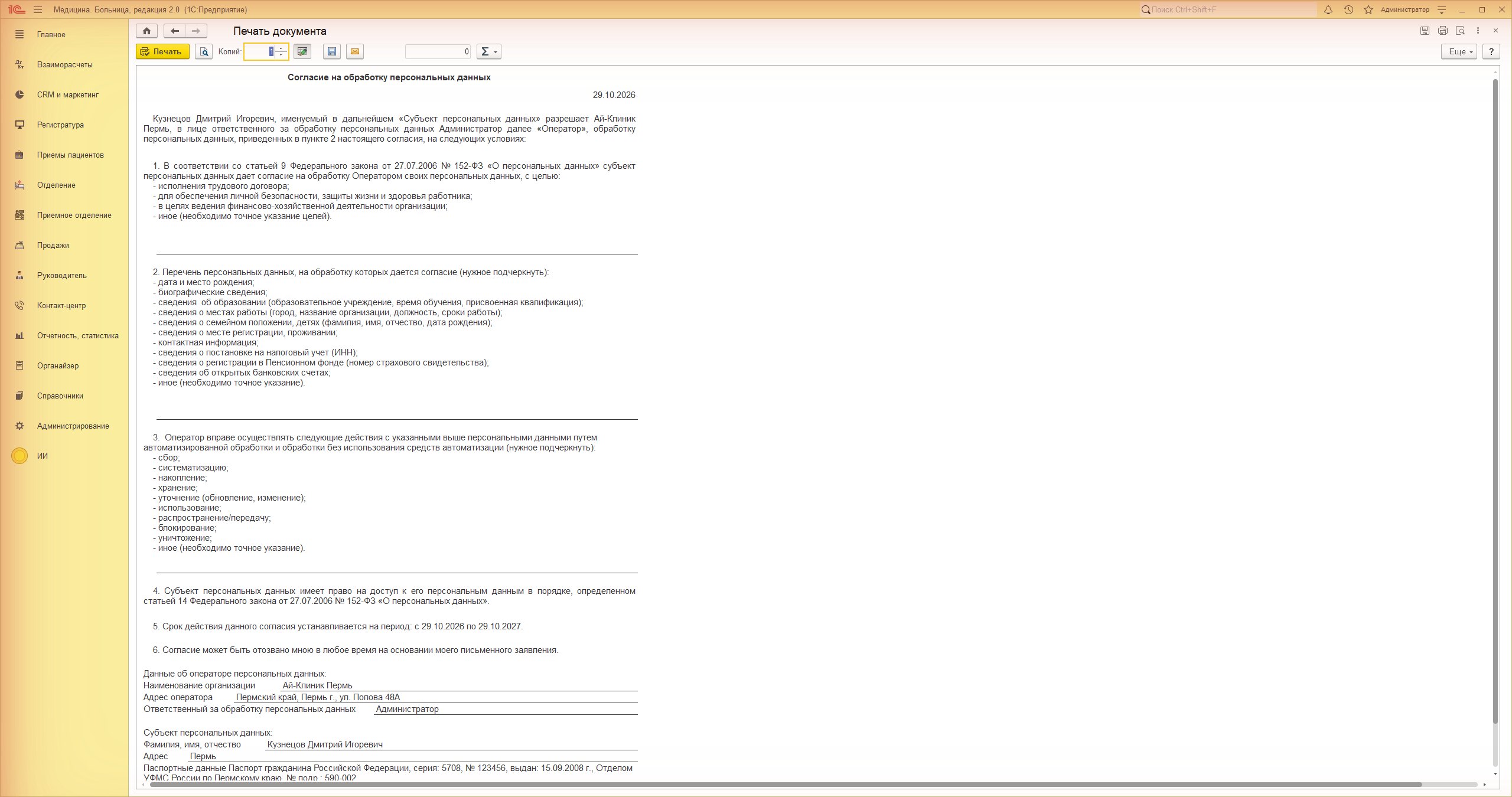Navigate back with the left arrow

[x=175, y=31]
